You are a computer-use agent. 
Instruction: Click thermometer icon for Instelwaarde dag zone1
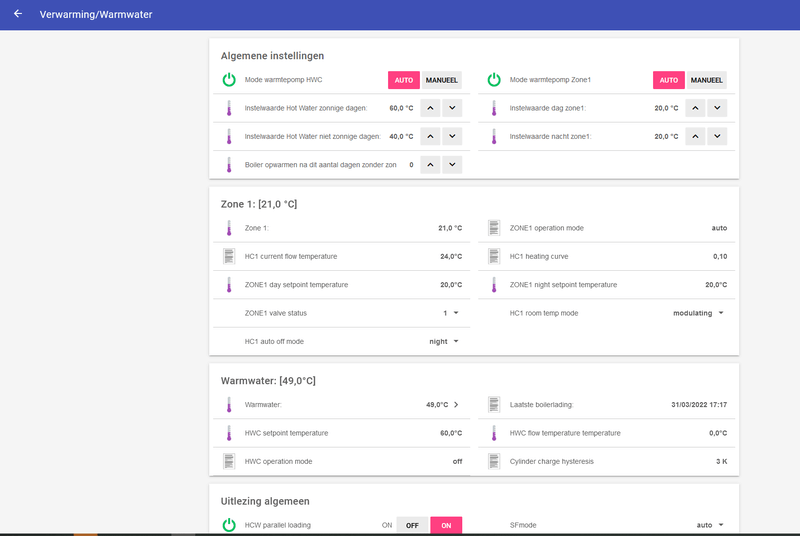494,108
